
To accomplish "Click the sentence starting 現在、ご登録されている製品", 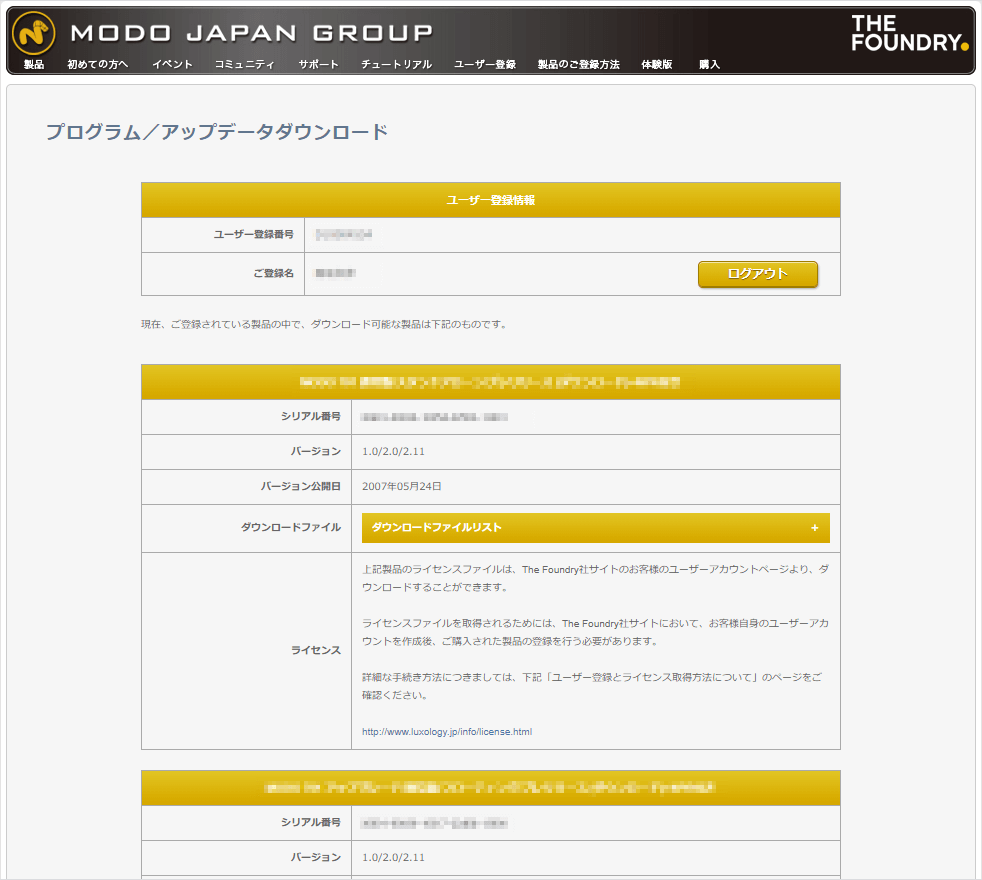I will (x=324, y=324).
